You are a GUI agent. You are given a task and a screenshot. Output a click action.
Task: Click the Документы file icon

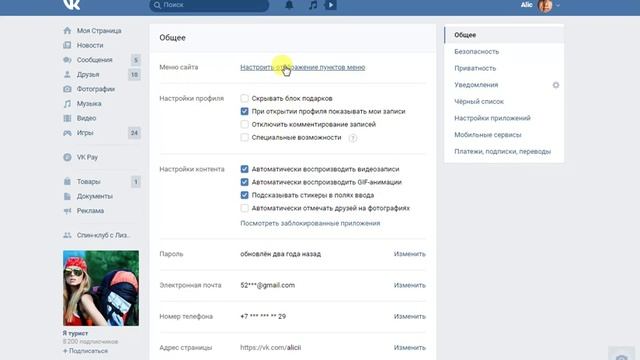pyautogui.click(x=67, y=196)
